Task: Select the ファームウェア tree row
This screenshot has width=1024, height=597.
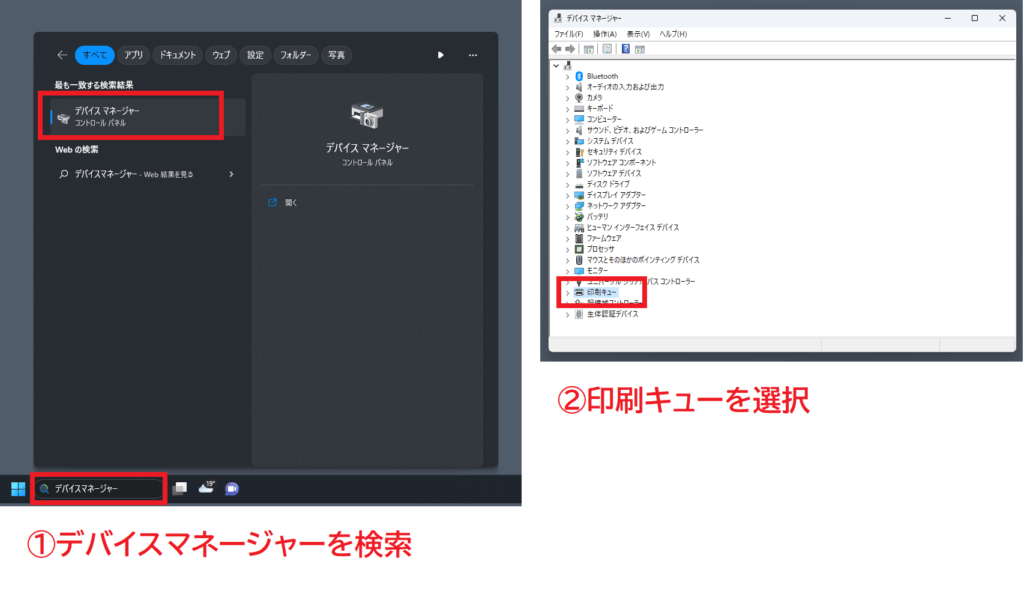Action: pyautogui.click(x=604, y=238)
